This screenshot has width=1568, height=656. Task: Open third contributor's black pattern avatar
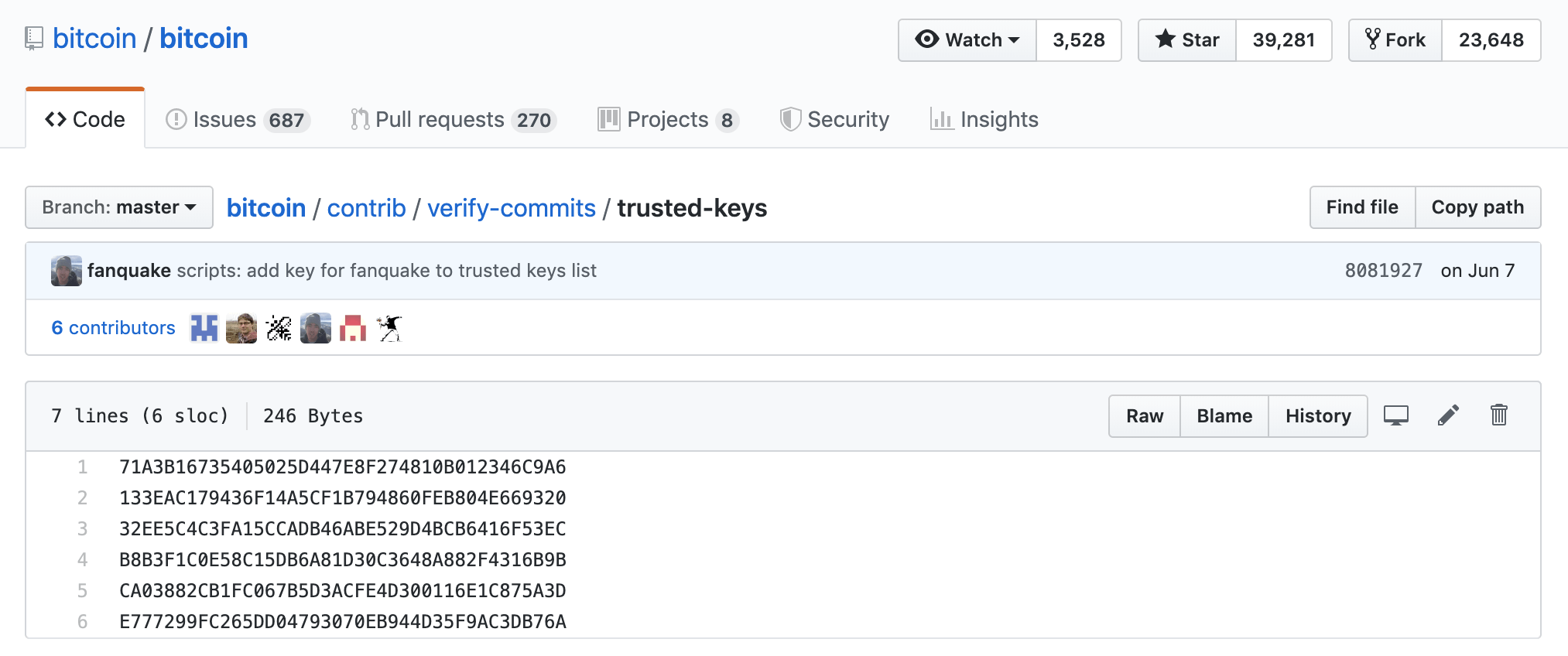click(279, 328)
